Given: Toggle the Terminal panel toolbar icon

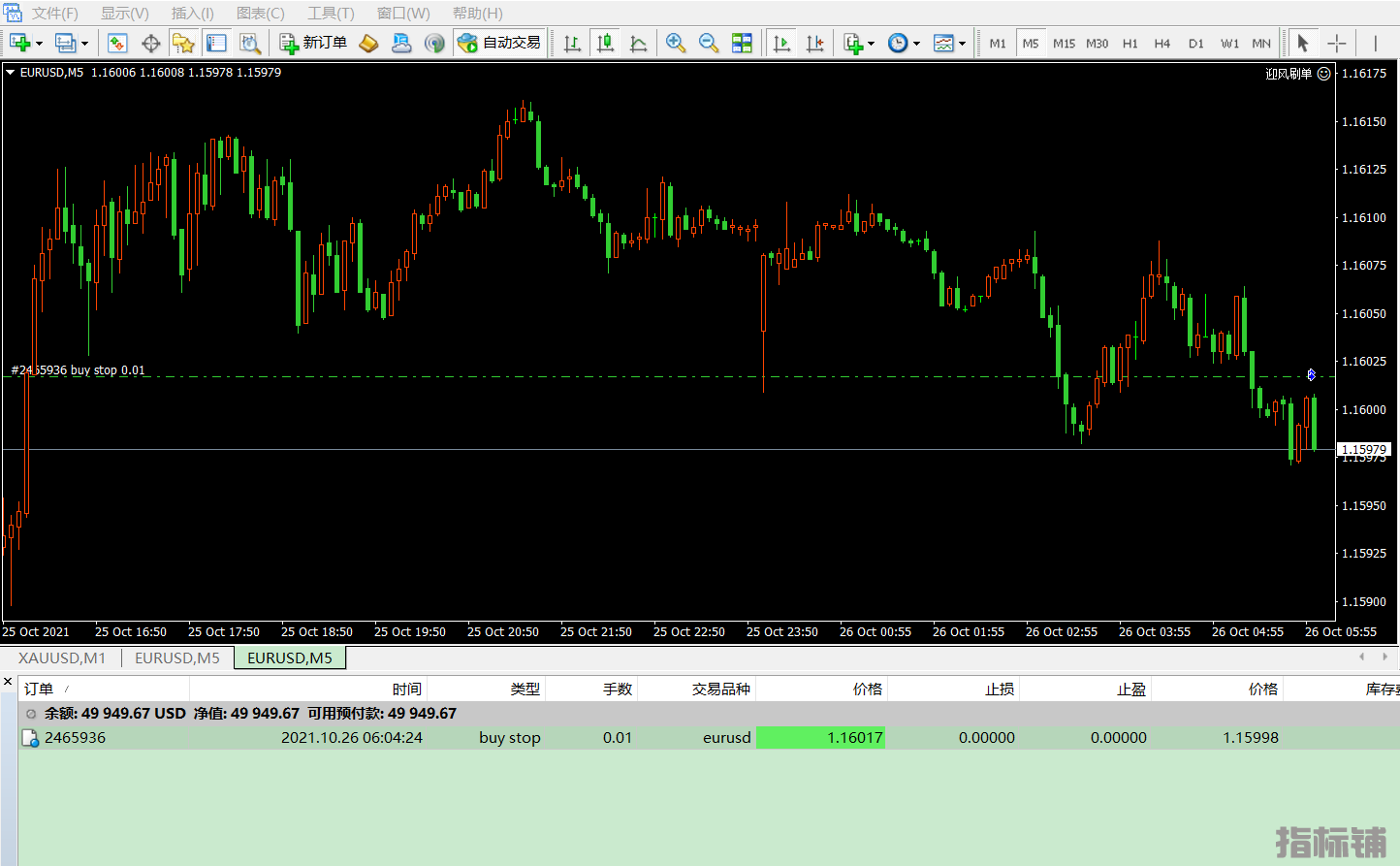Looking at the screenshot, I should pyautogui.click(x=217, y=43).
